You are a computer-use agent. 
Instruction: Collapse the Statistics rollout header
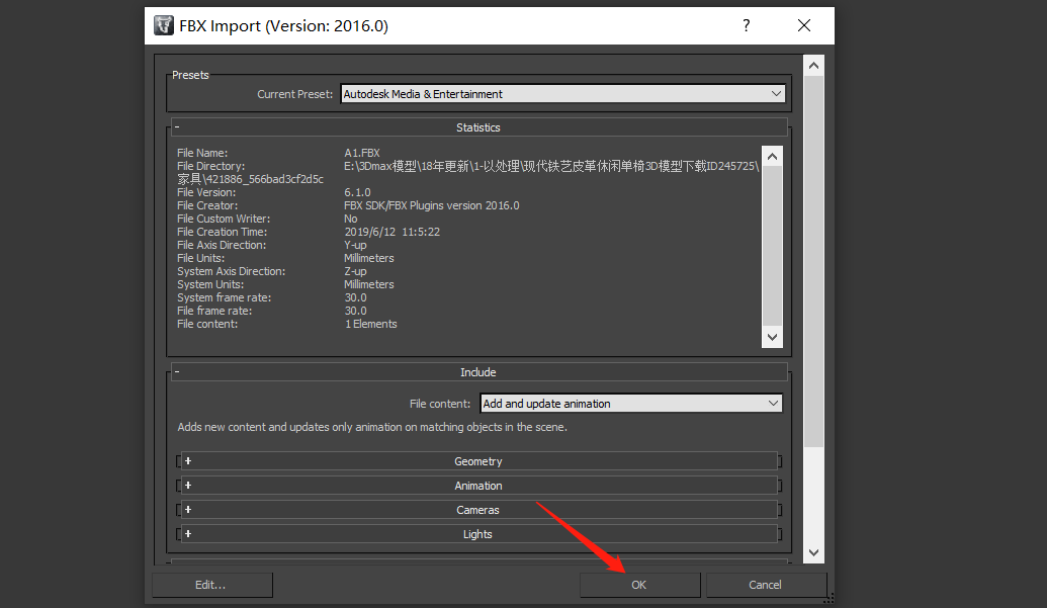tap(478, 128)
